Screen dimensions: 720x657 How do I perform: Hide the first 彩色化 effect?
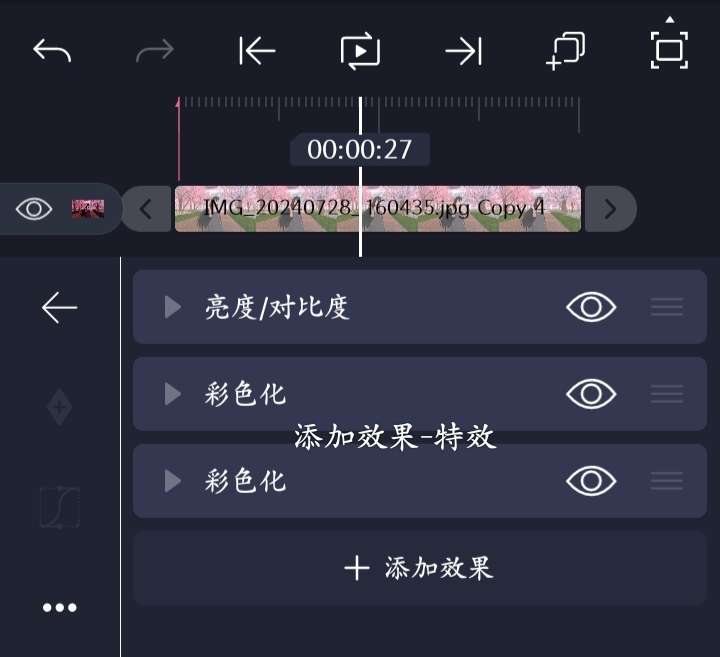click(591, 393)
